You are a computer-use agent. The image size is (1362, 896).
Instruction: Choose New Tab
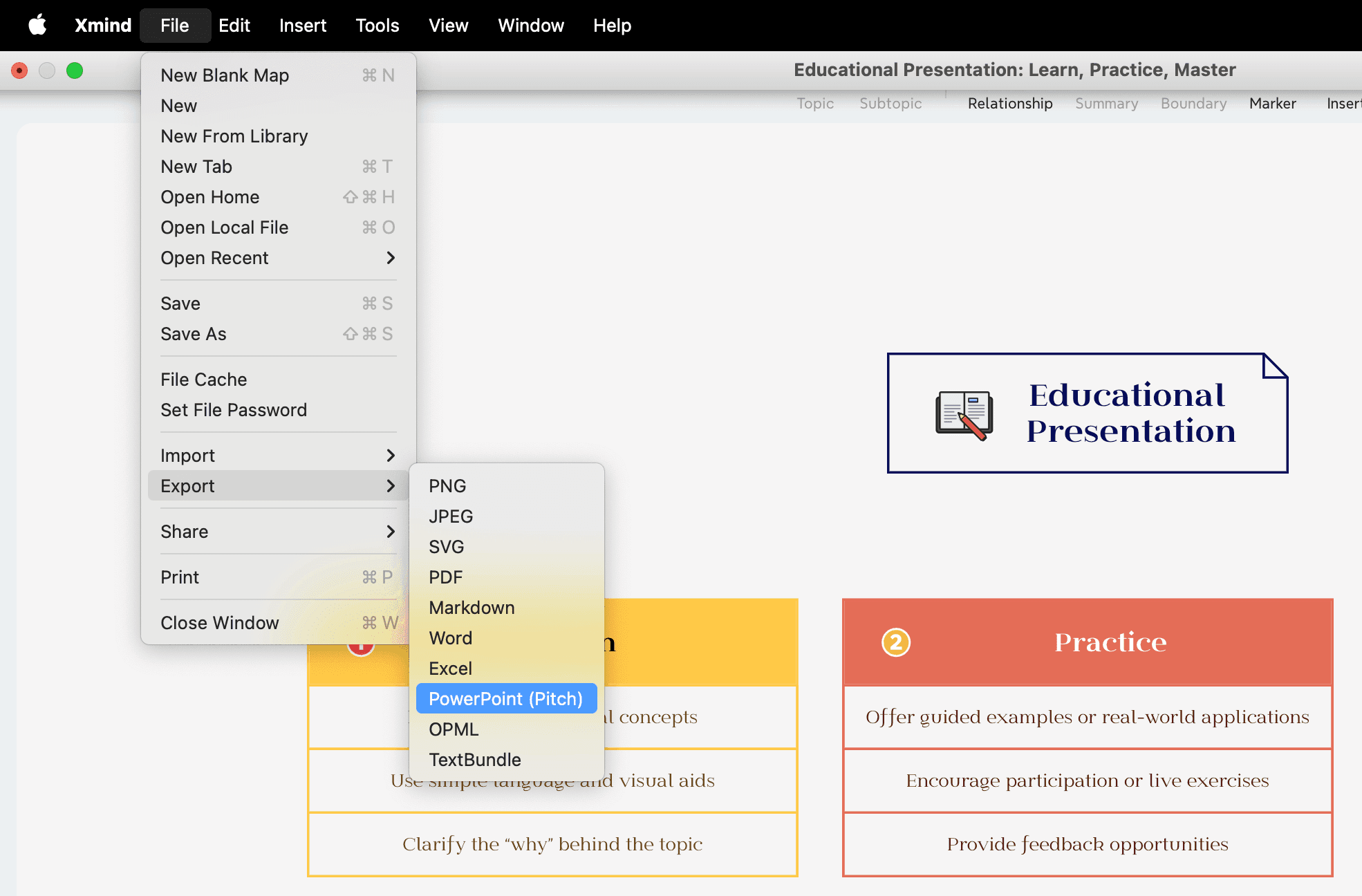(278, 167)
